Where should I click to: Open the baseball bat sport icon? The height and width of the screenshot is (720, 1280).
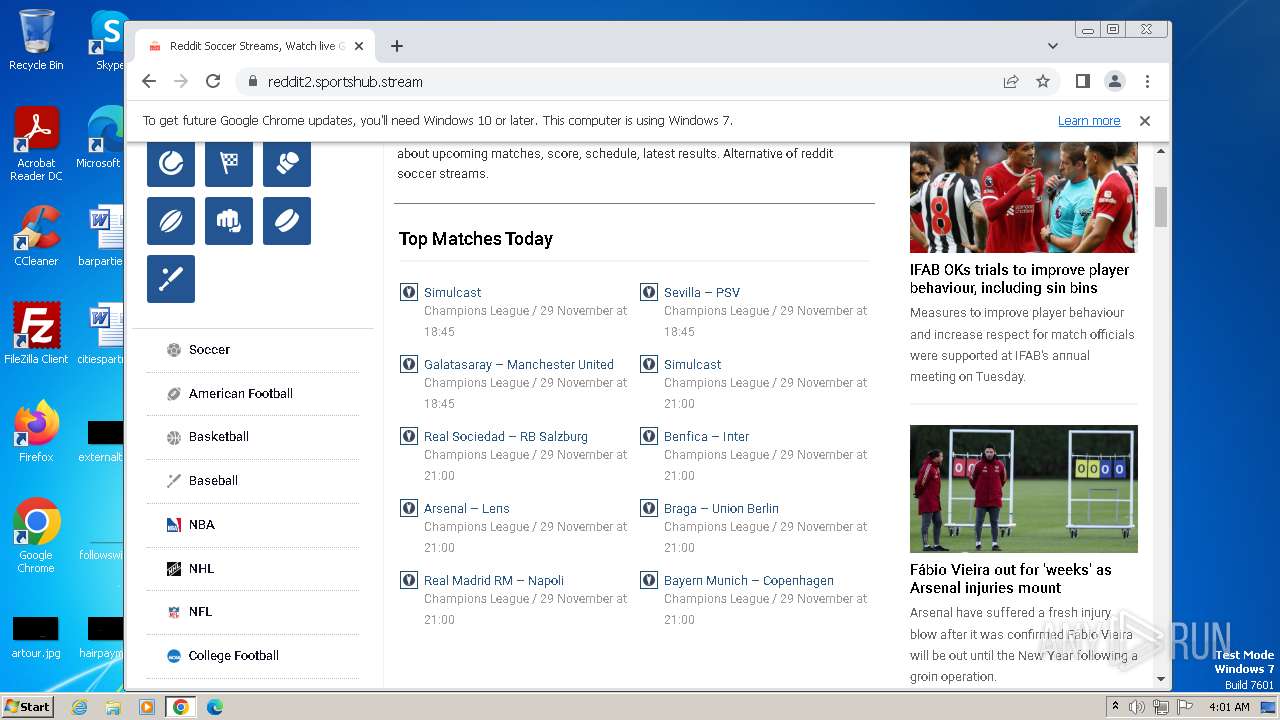click(x=171, y=279)
